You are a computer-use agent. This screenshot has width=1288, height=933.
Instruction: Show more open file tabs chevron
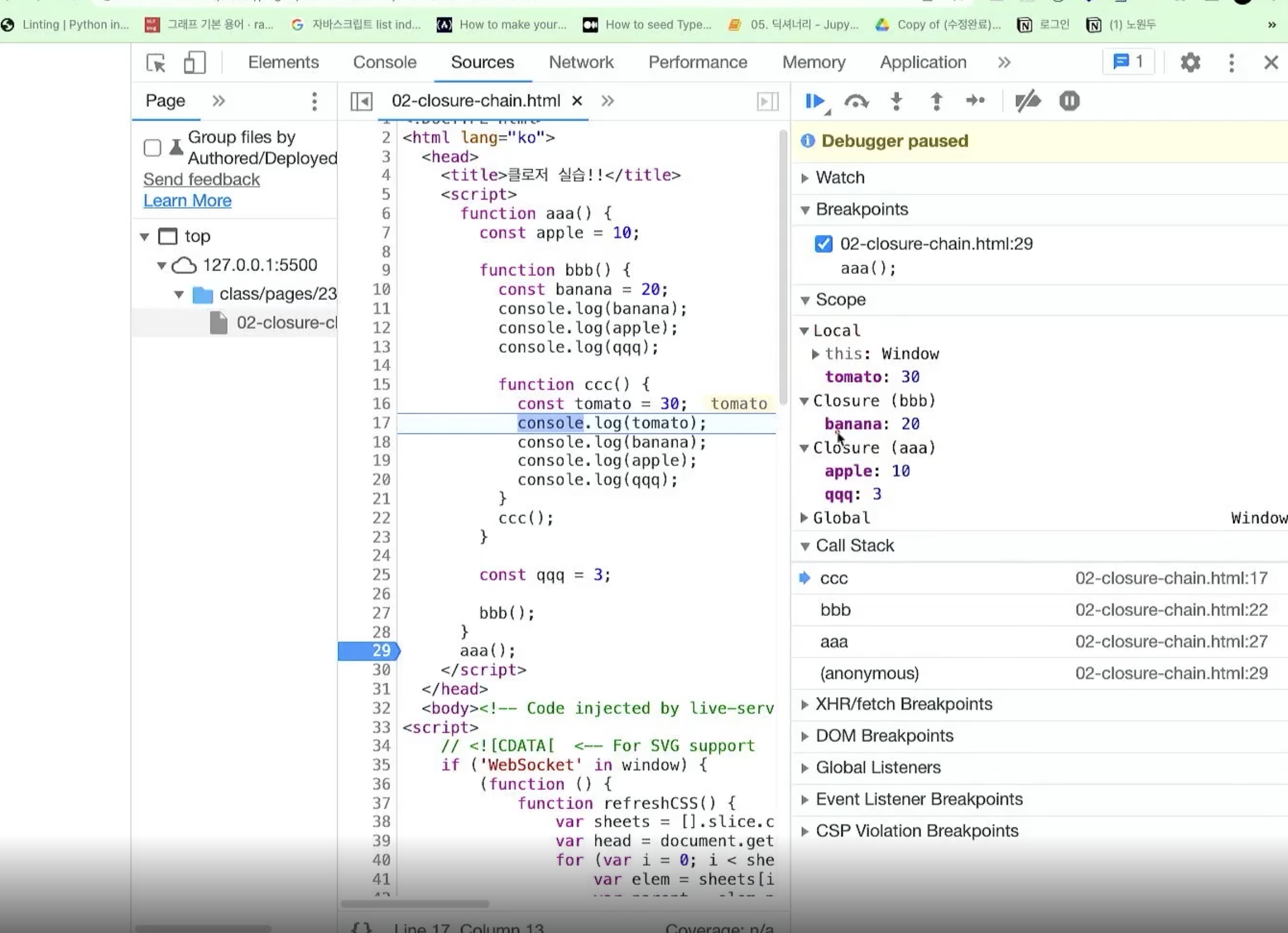click(x=608, y=101)
